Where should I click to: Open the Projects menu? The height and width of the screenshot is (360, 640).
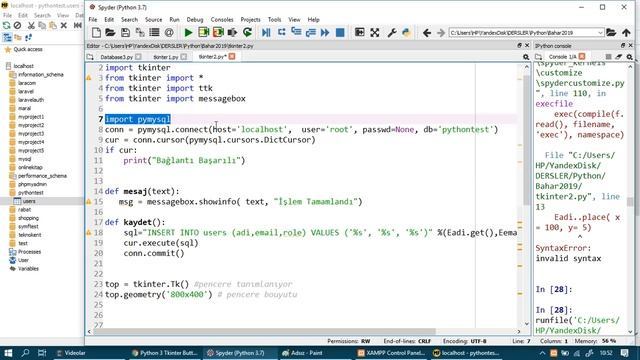click(250, 20)
